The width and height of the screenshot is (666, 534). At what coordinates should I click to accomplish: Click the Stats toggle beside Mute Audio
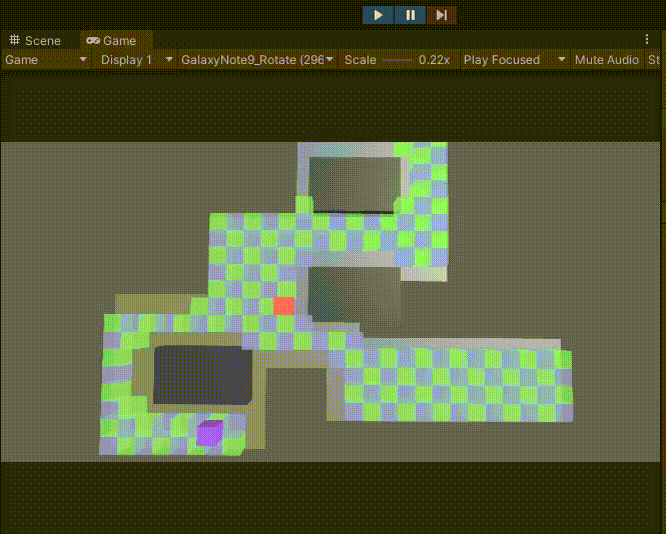coord(655,60)
